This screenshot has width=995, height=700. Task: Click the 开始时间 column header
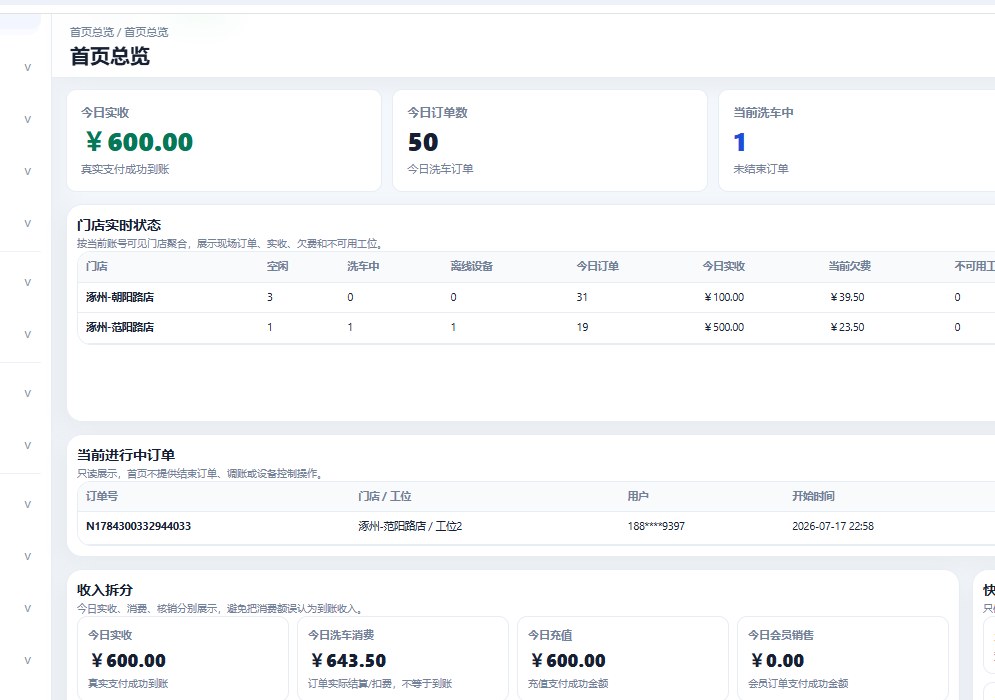(813, 496)
